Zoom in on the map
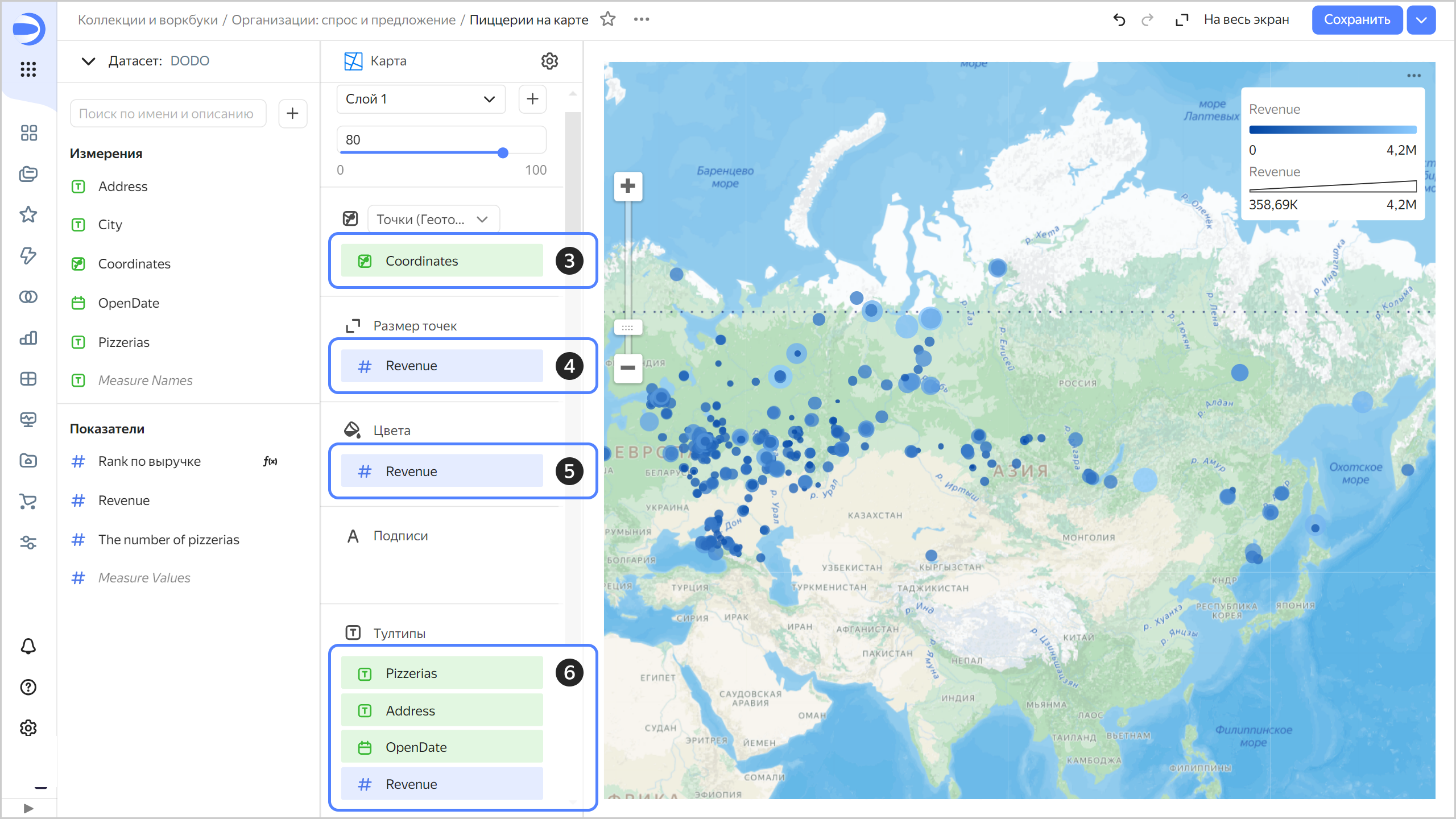Screen dimensions: 1456x819 tap(628, 186)
